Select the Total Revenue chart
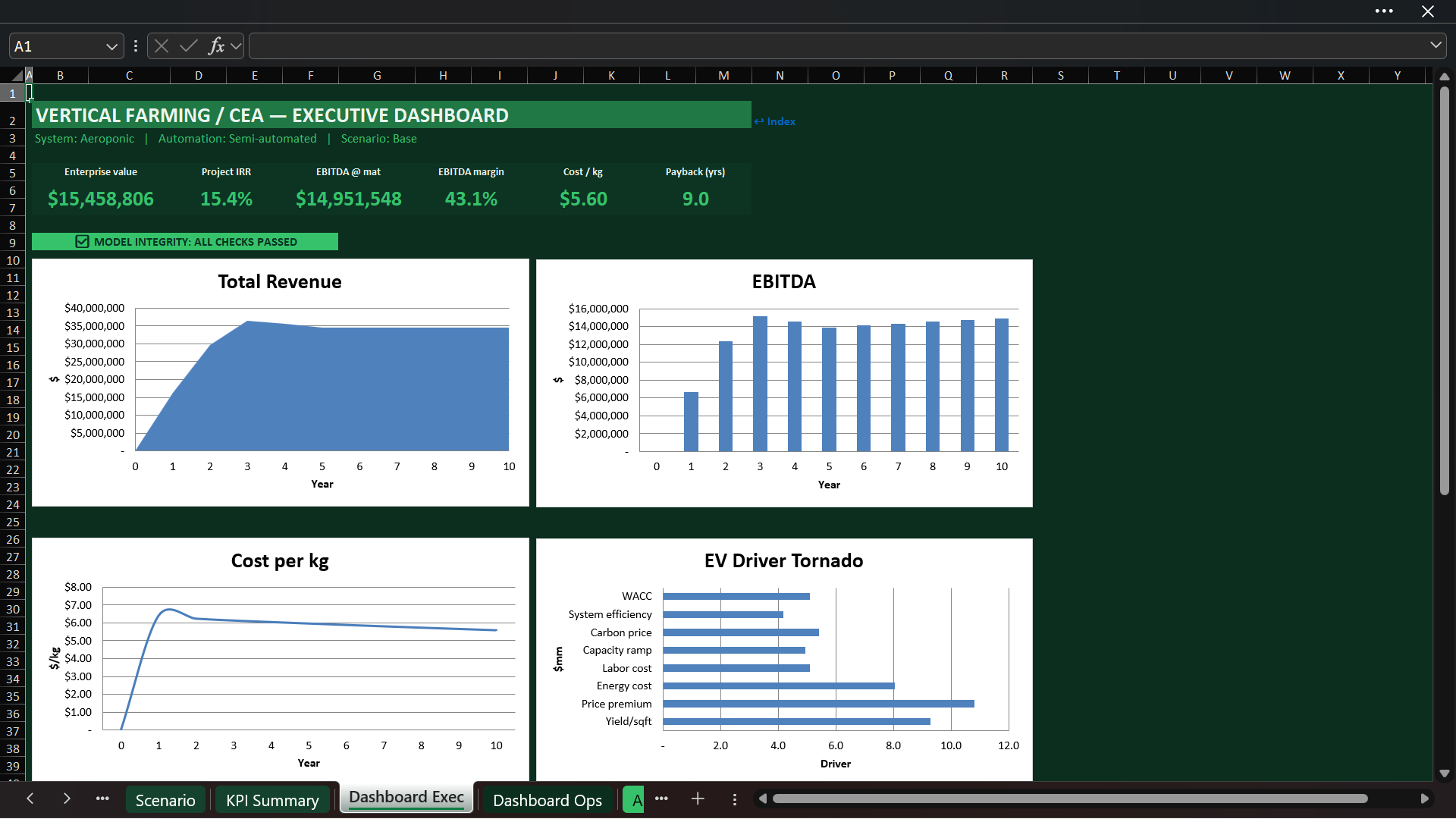The height and width of the screenshot is (819, 1456). click(280, 383)
